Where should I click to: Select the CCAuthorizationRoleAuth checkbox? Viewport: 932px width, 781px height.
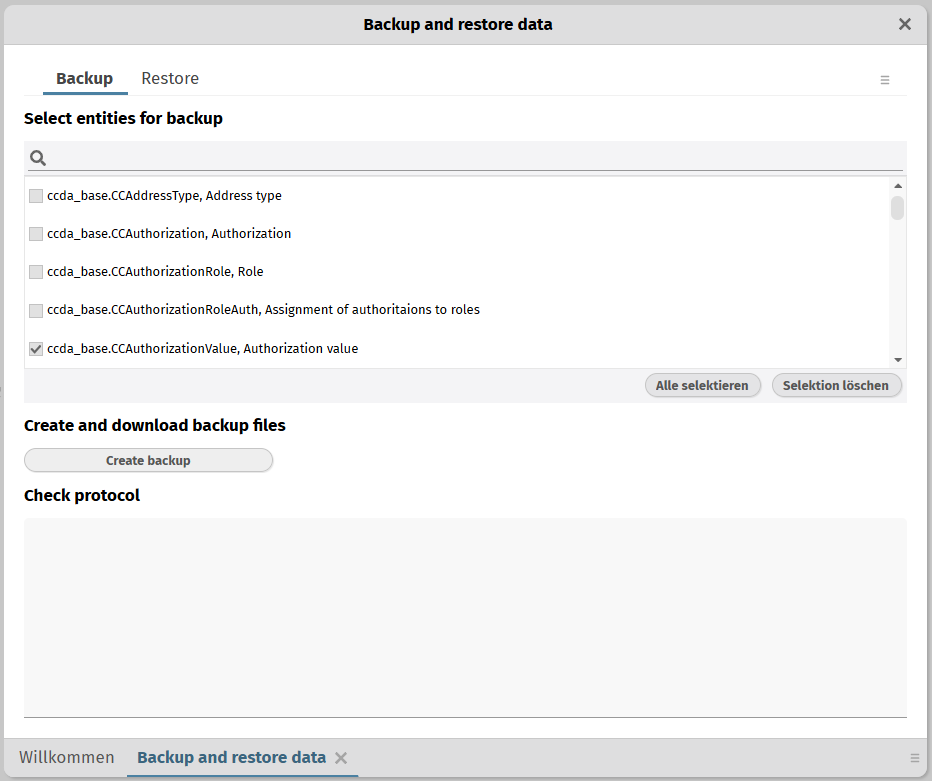36,310
